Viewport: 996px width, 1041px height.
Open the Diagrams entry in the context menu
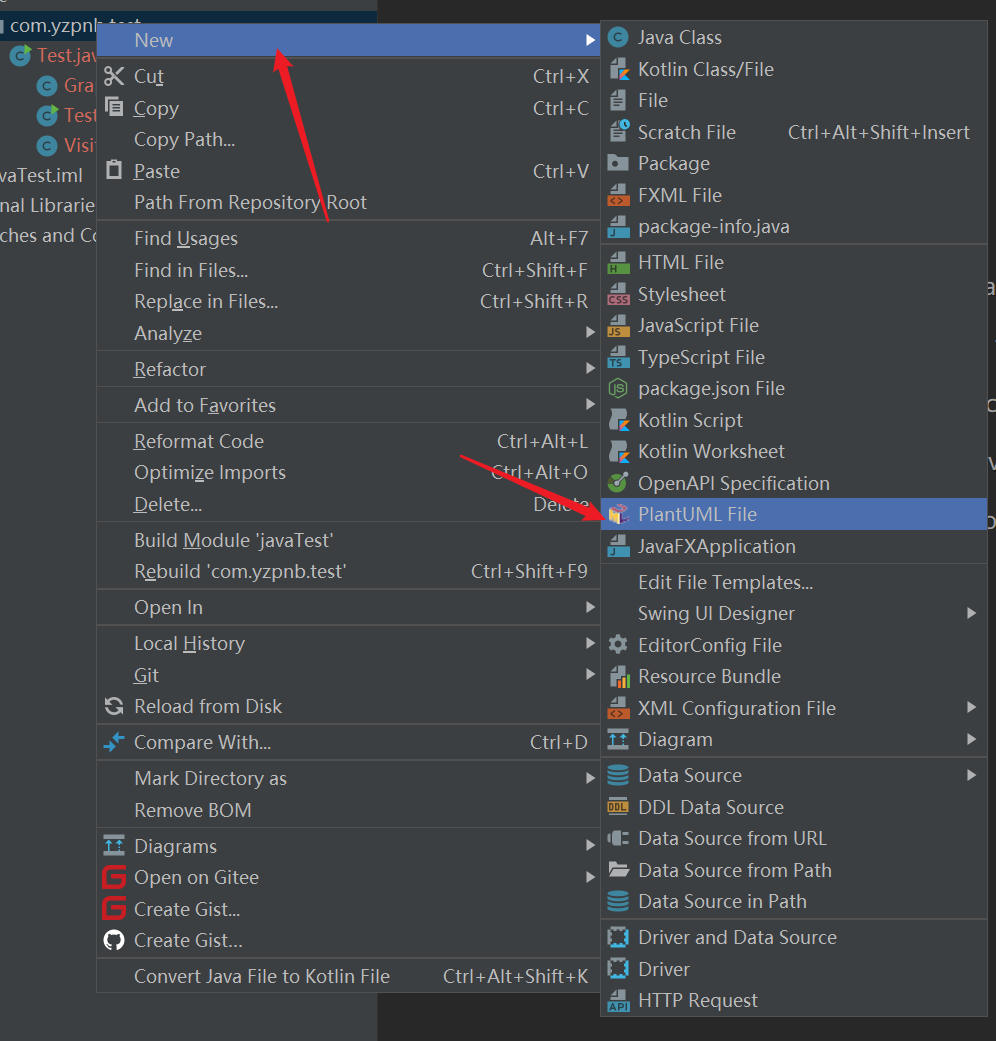349,846
